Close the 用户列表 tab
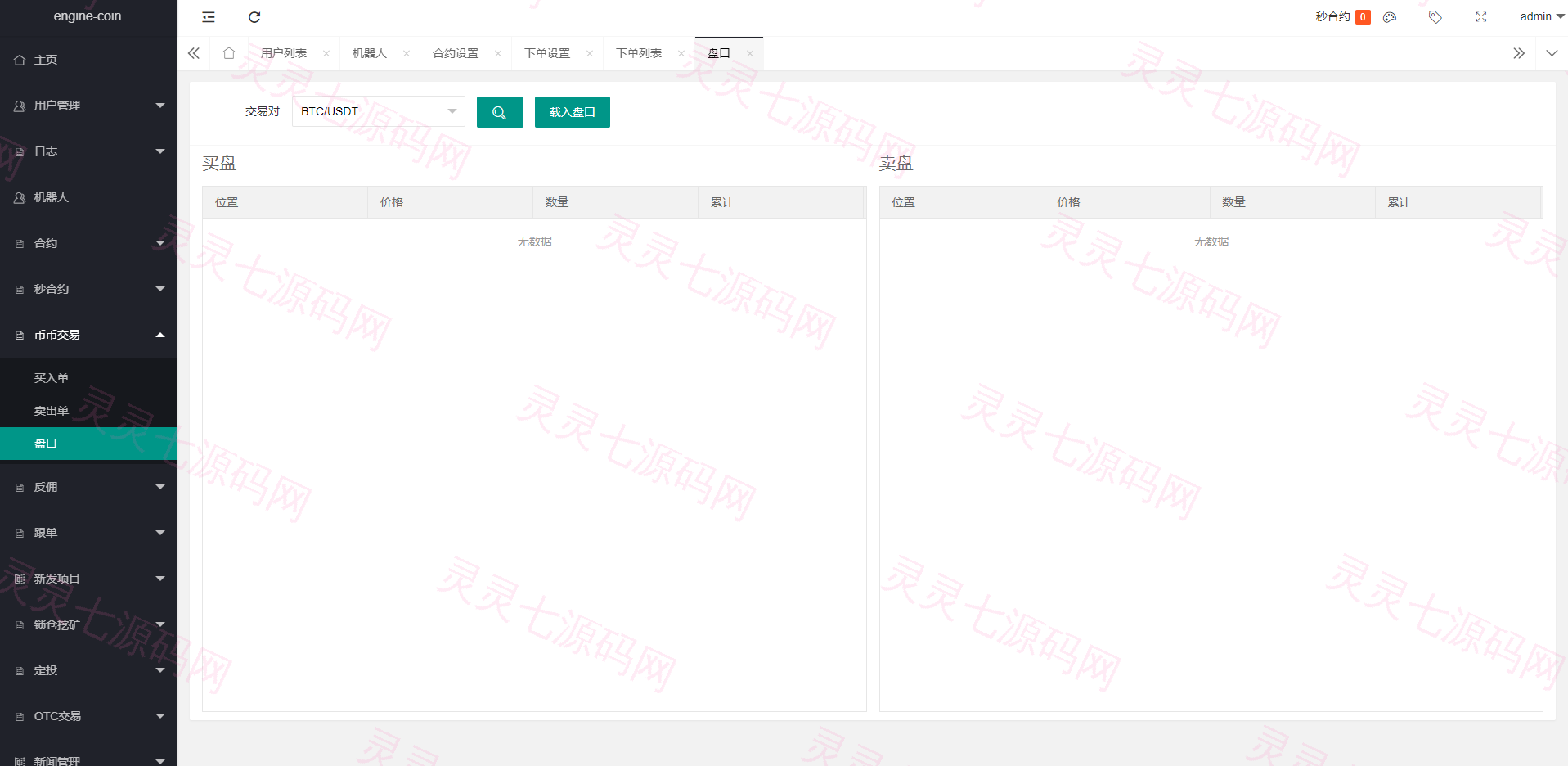Viewport: 1568px width, 766px height. [326, 53]
